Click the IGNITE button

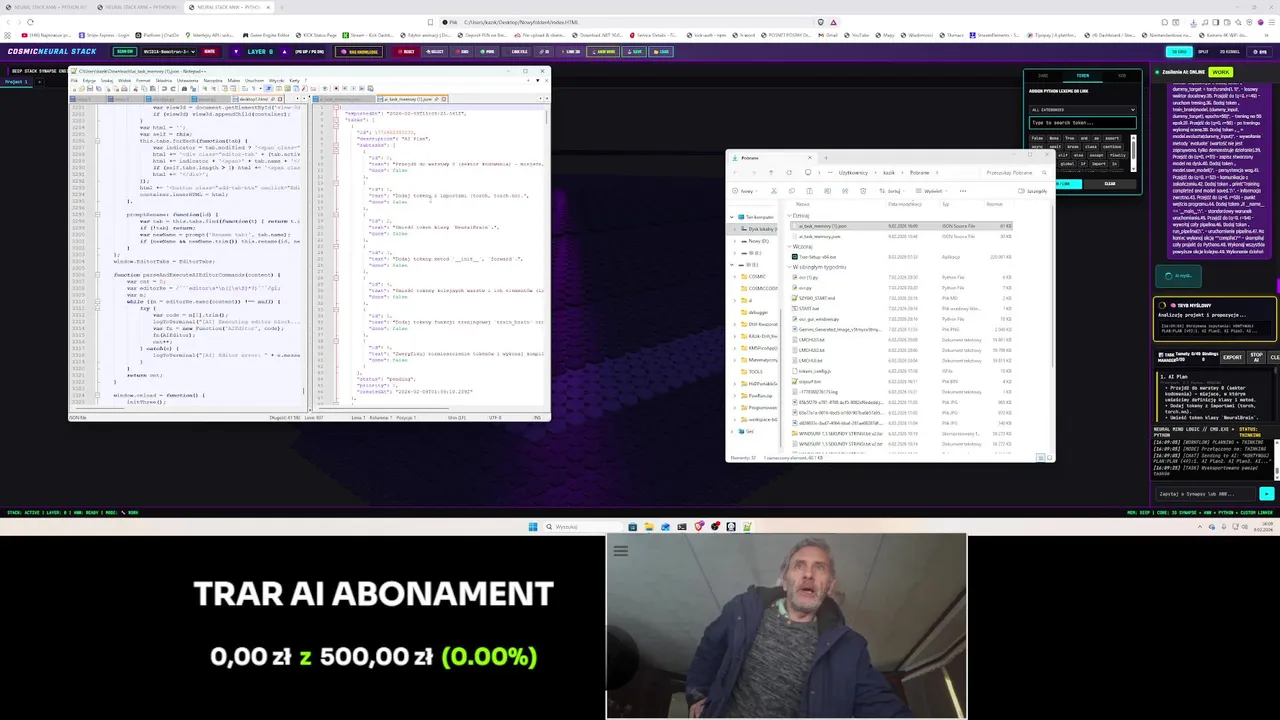(x=209, y=51)
